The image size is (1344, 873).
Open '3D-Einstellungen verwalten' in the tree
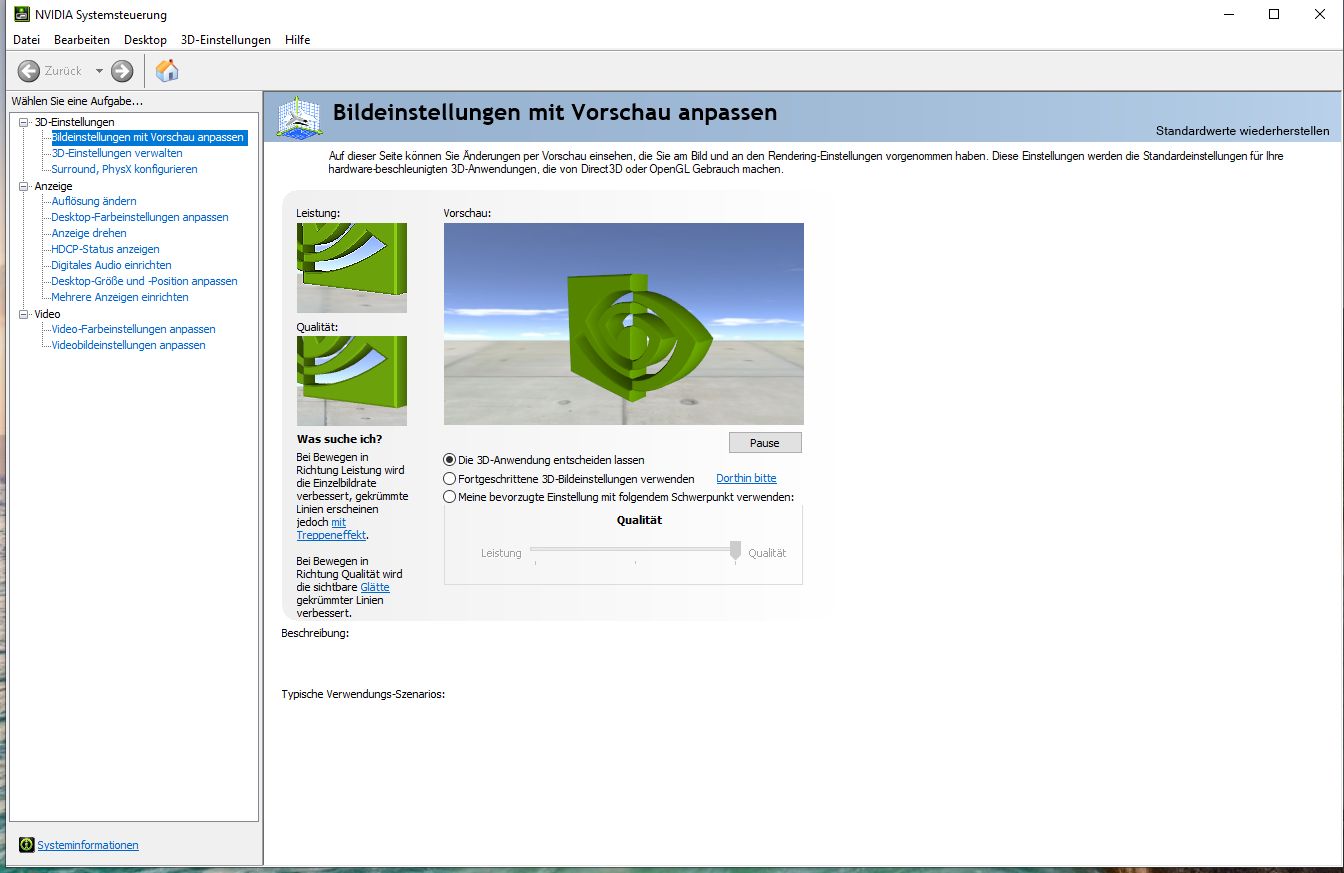[117, 153]
